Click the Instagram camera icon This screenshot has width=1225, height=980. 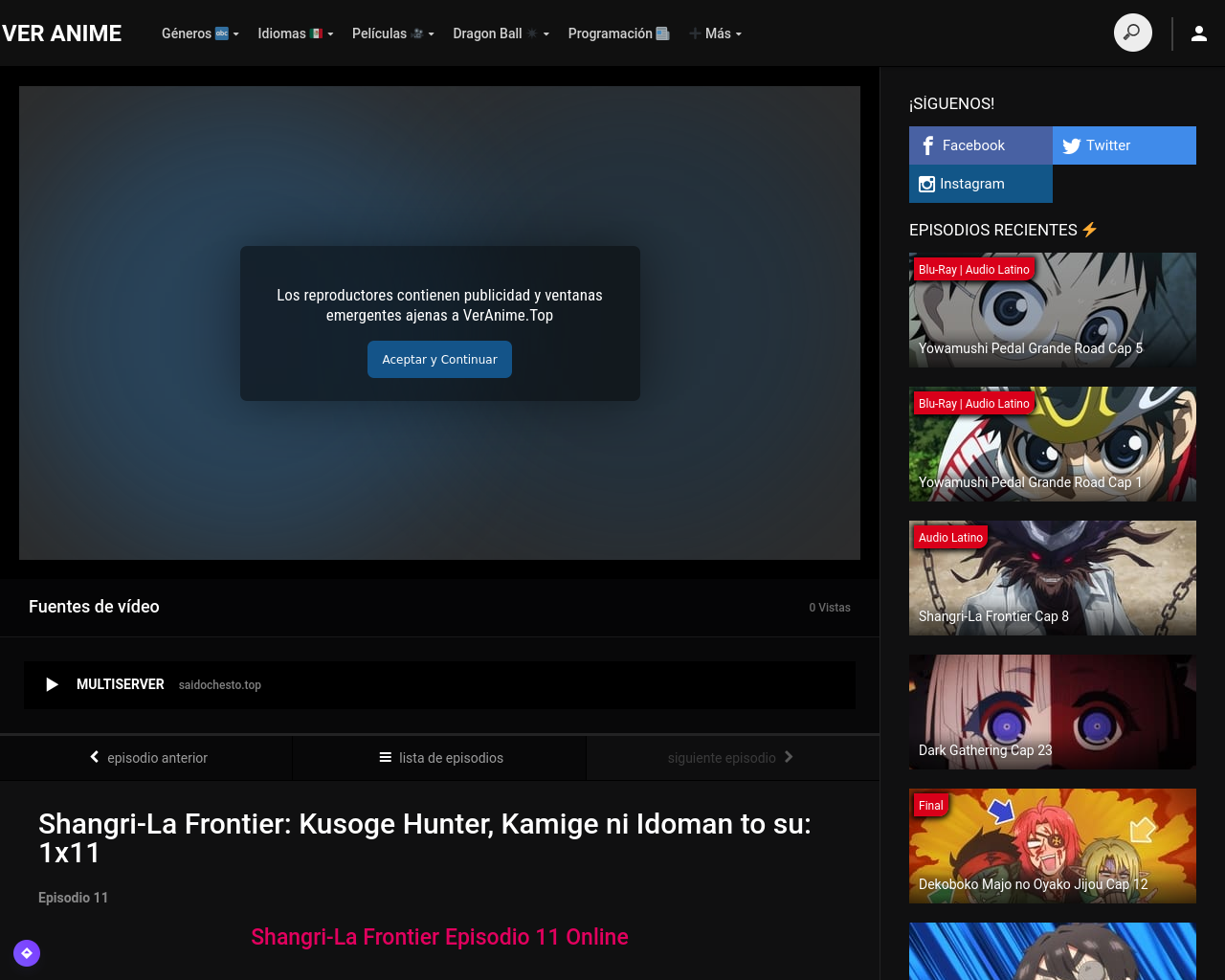coord(926,184)
